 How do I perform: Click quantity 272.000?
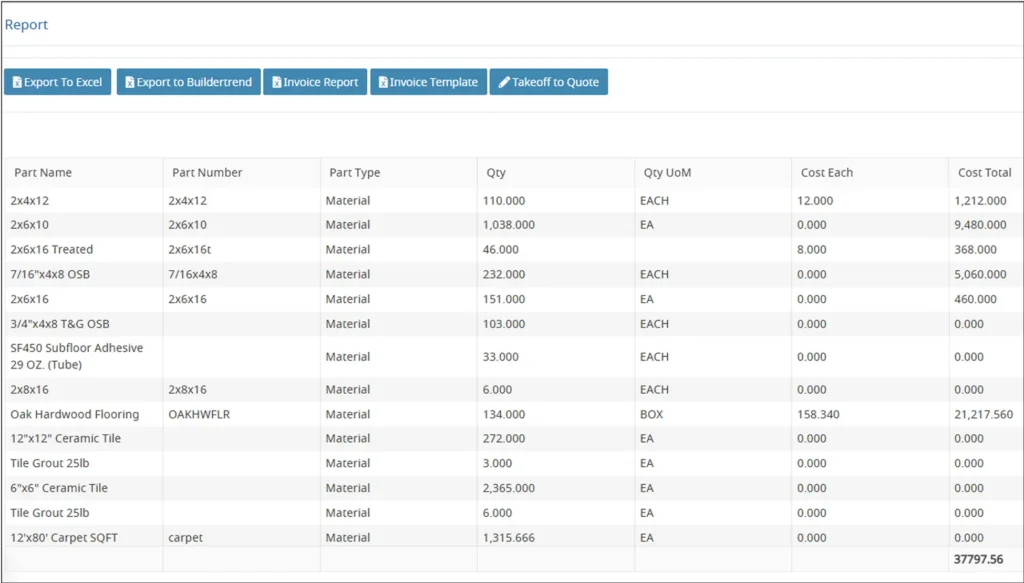(x=504, y=439)
